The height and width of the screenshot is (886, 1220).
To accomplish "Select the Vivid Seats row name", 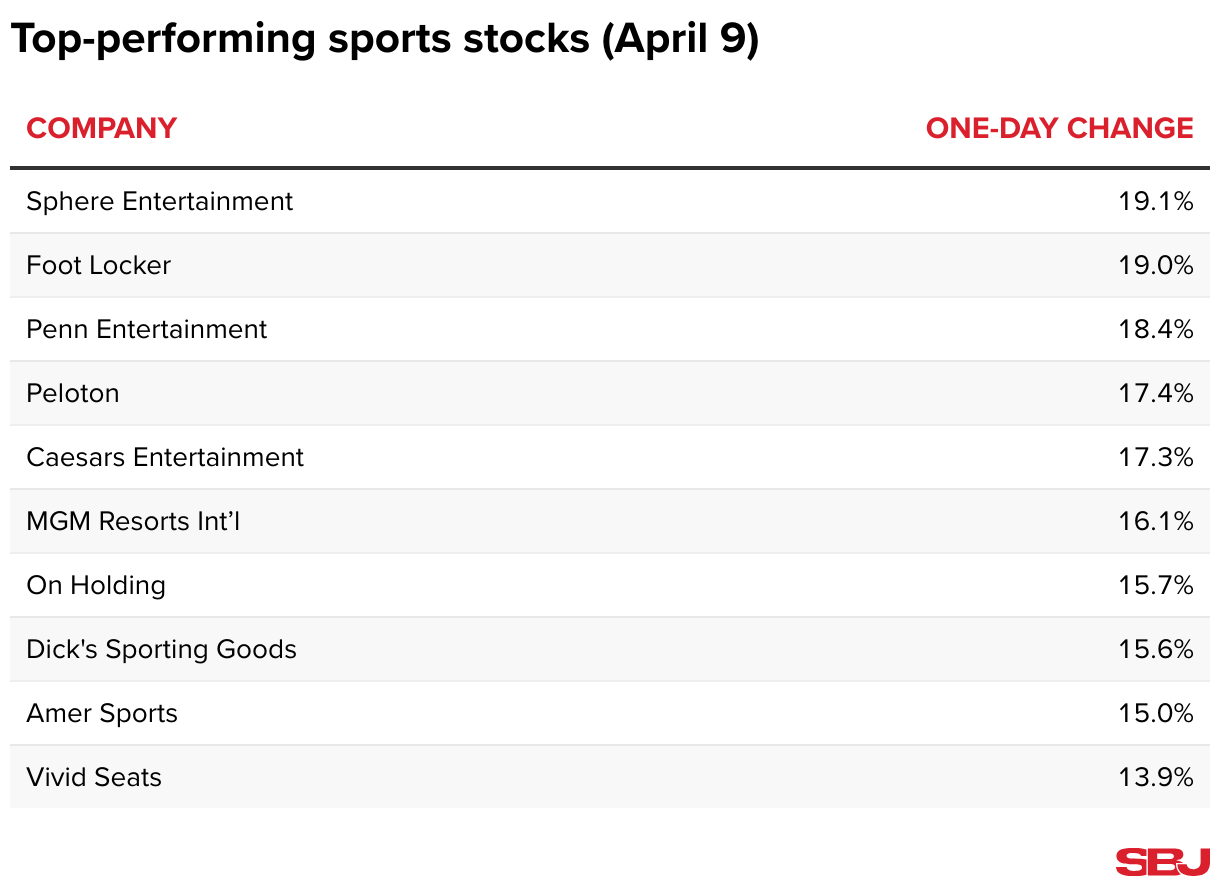I will [x=94, y=777].
